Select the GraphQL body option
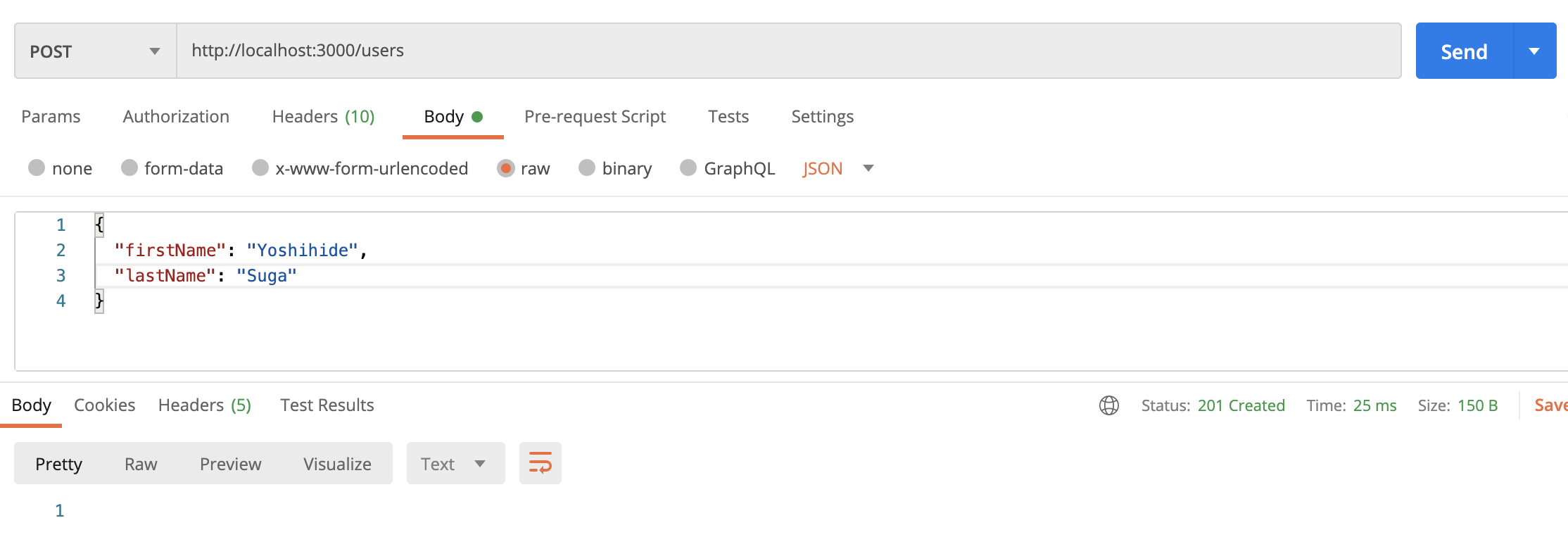 [x=688, y=168]
